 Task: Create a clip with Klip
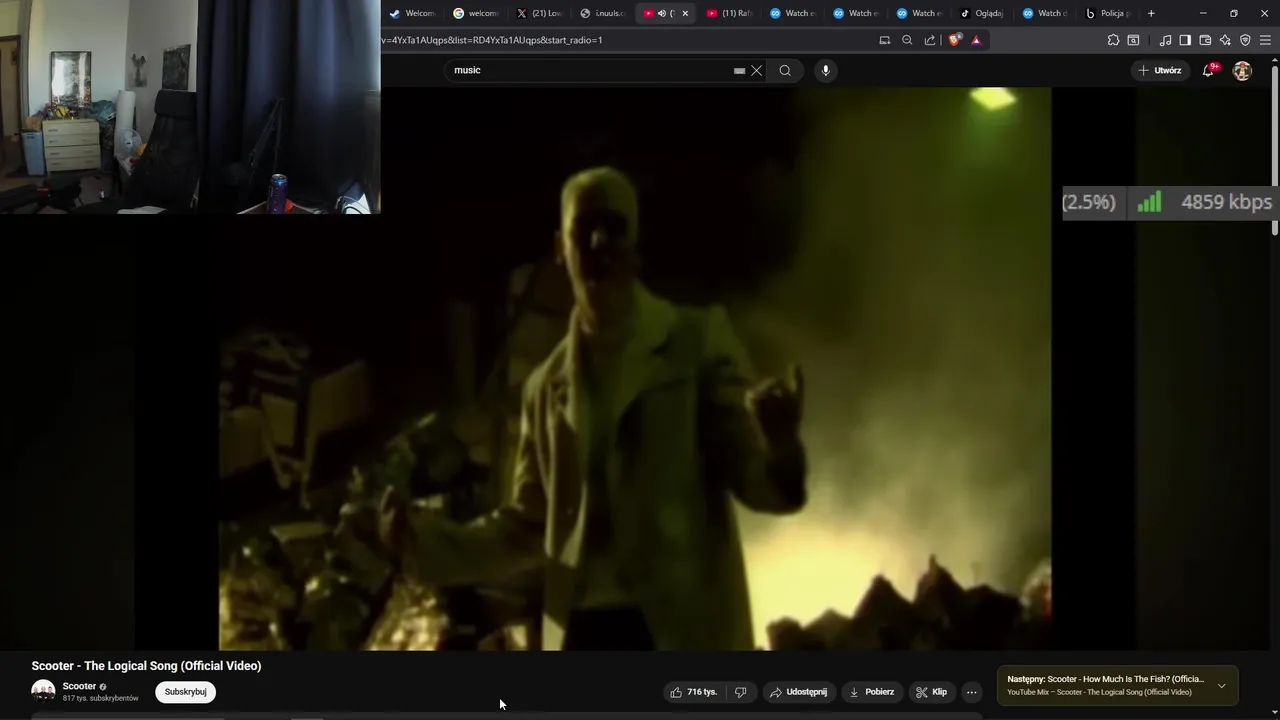pyautogui.click(x=932, y=692)
